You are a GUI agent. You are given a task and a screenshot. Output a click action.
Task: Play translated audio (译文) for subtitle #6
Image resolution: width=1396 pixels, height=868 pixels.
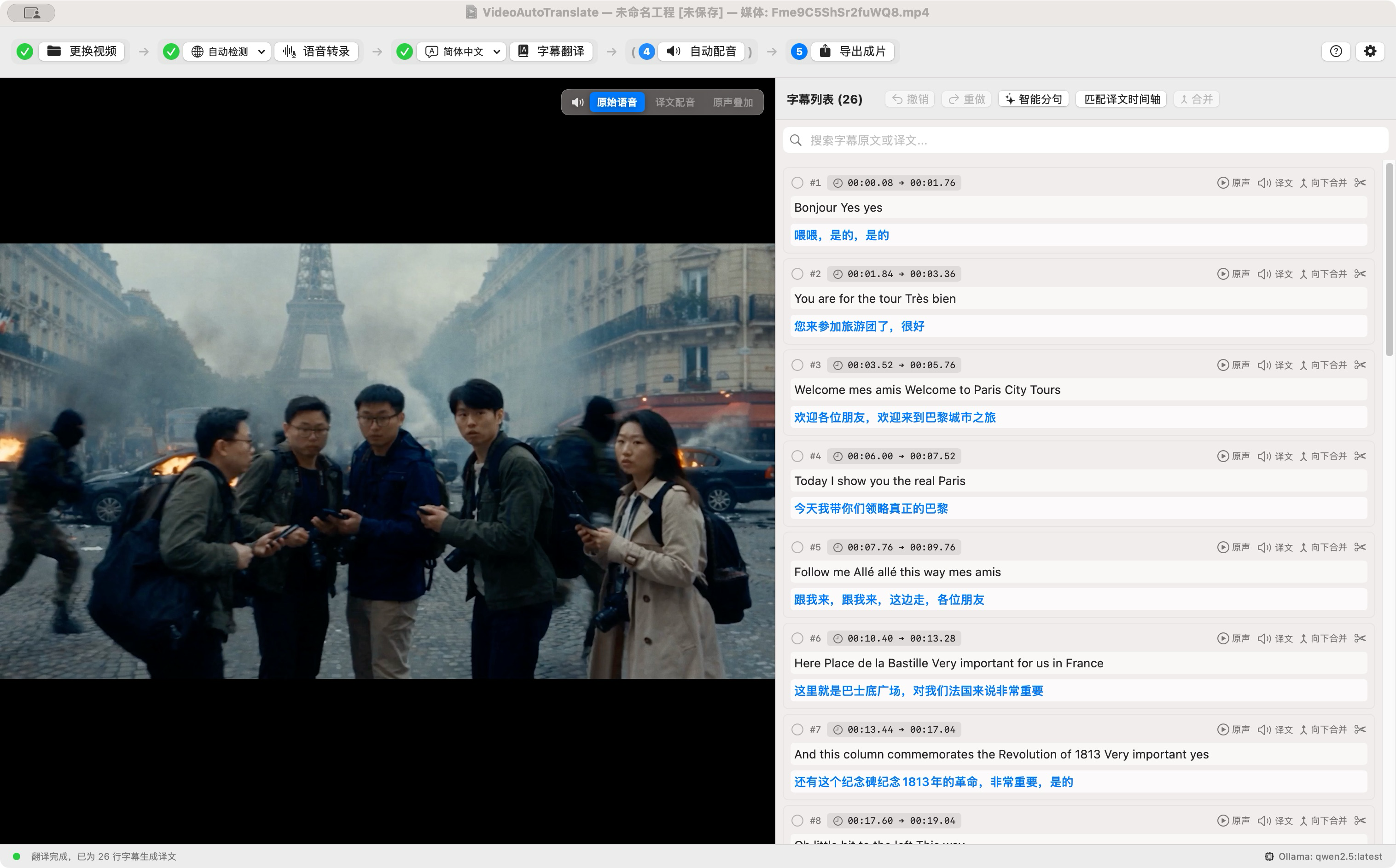click(x=1275, y=638)
